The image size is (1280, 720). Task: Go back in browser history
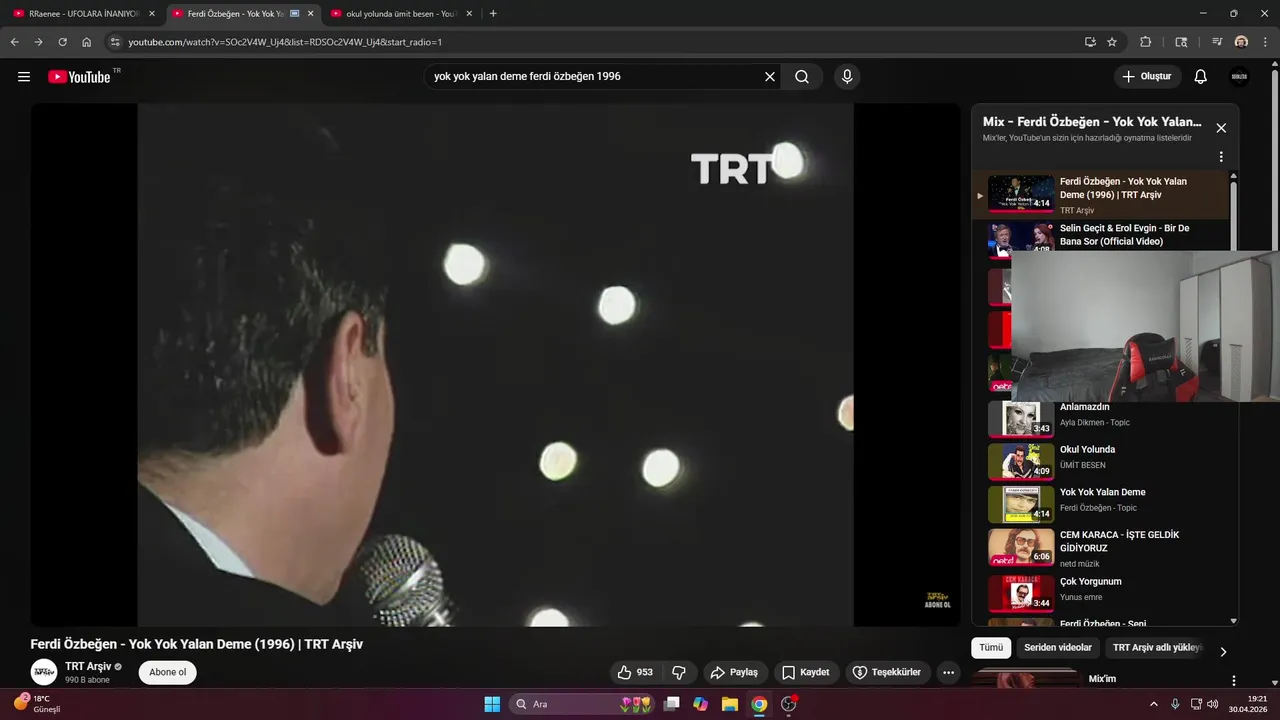pos(15,42)
